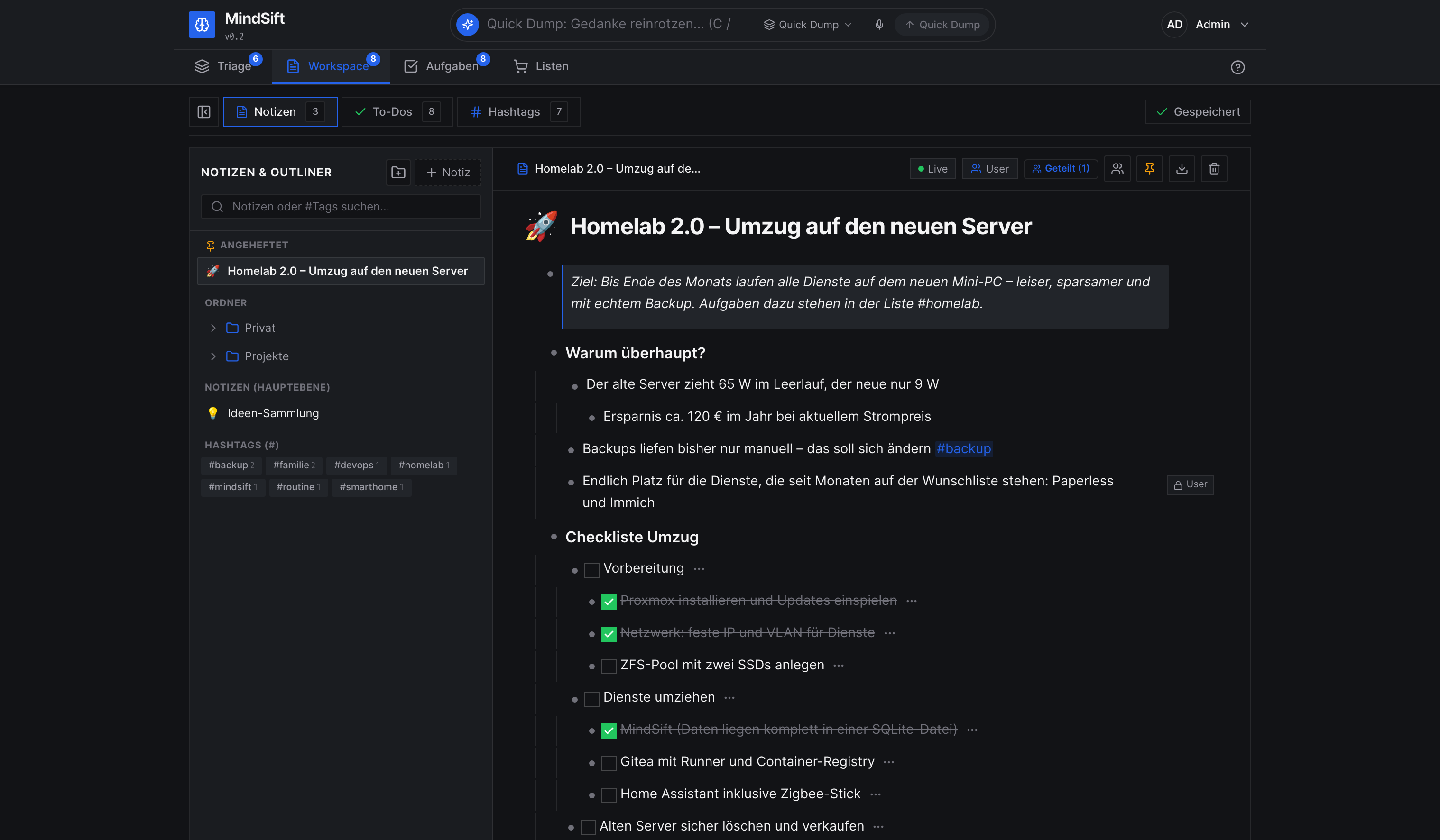Select the Workspace tab
1440x840 pixels.
click(331, 67)
